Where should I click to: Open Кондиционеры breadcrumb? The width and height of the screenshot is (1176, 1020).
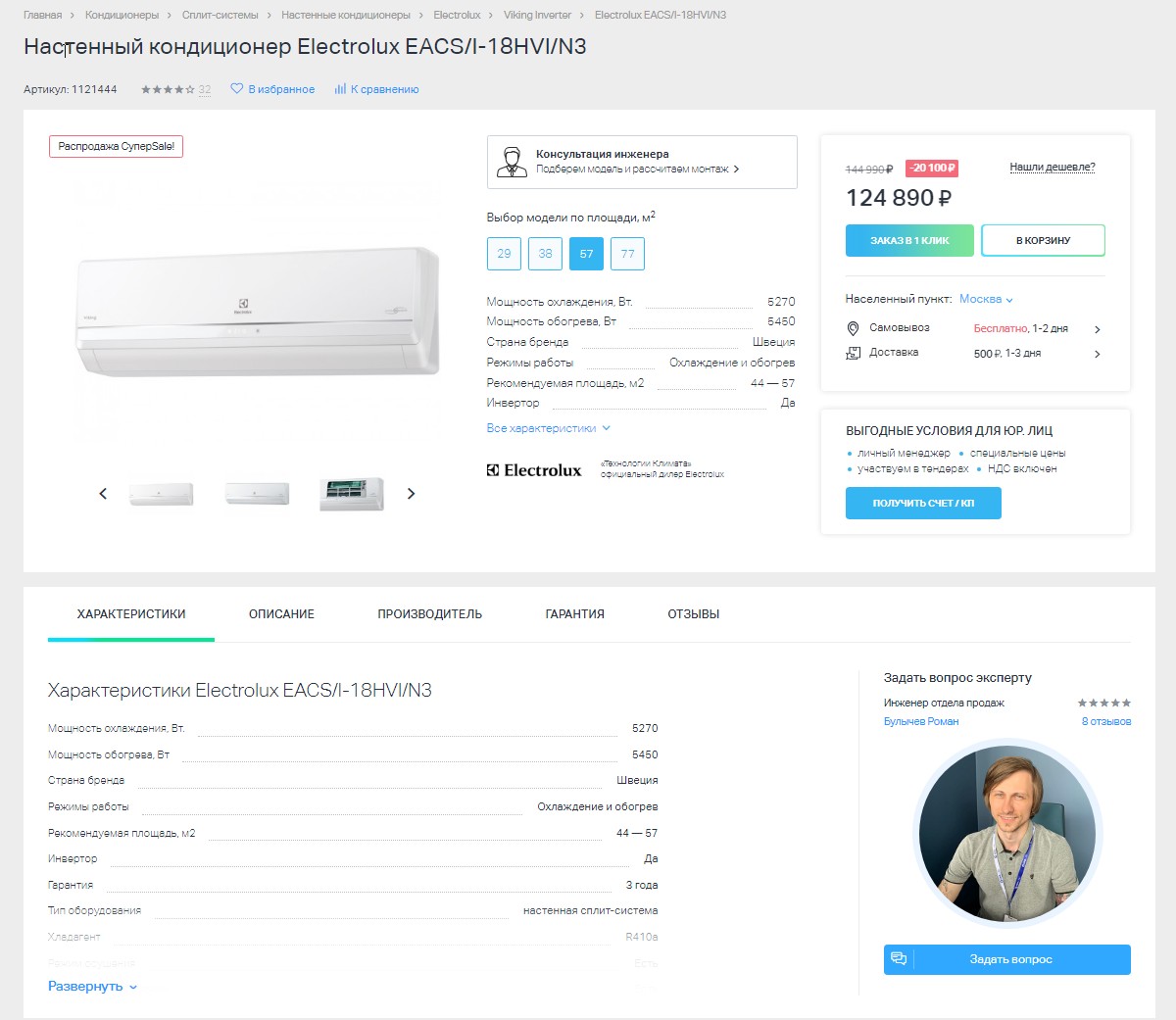click(x=122, y=15)
